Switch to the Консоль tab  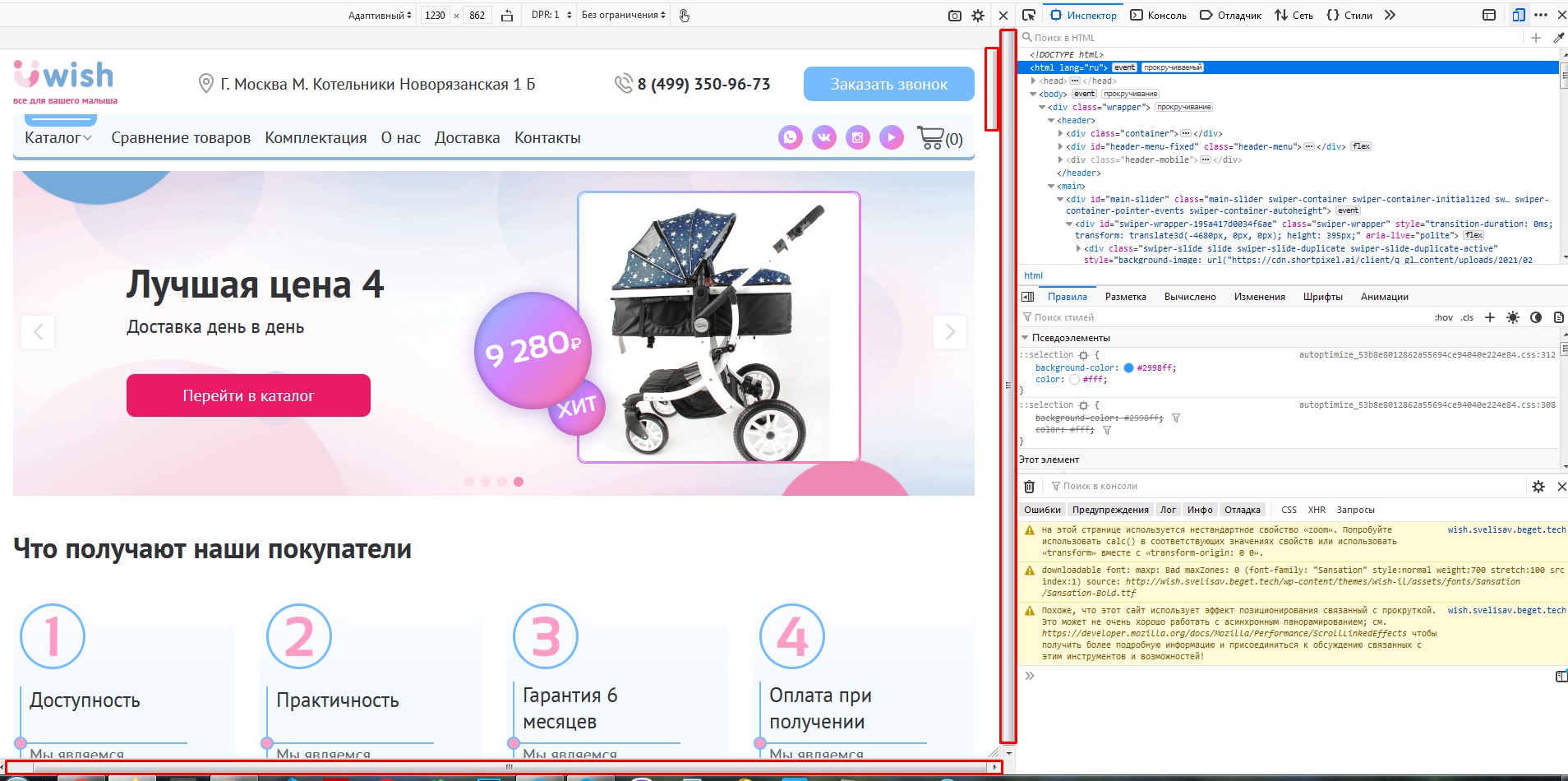pos(1159,15)
